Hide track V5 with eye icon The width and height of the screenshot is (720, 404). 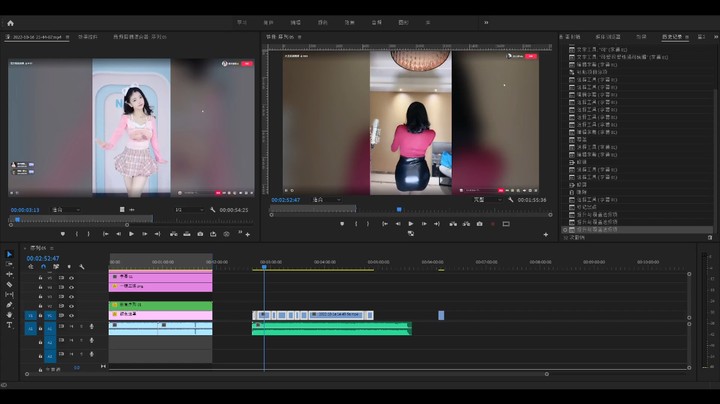72,278
